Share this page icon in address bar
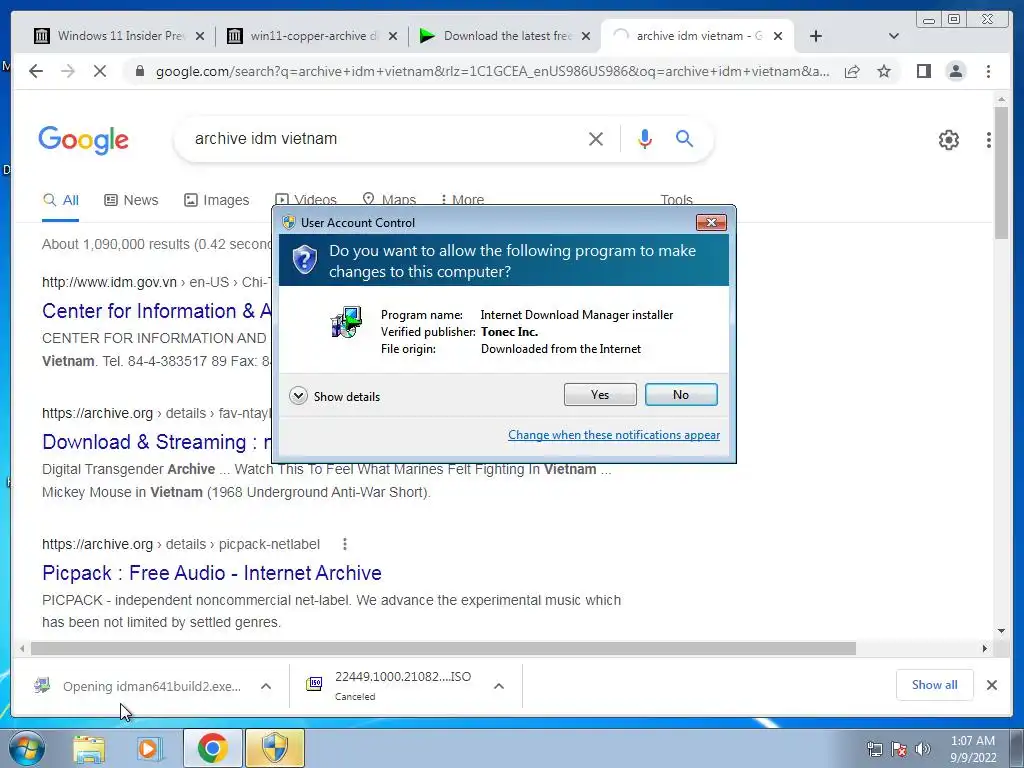Image resolution: width=1024 pixels, height=768 pixels. pos(852,71)
